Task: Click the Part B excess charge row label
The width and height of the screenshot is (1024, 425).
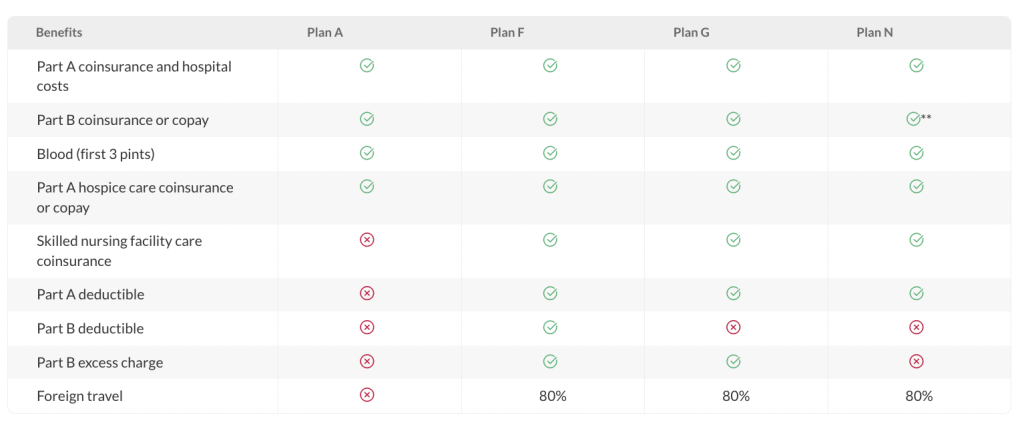Action: pyautogui.click(x=100, y=362)
